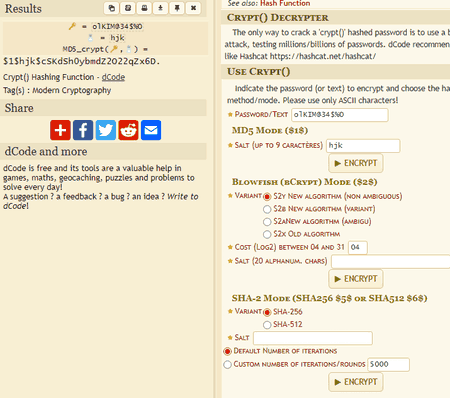This screenshot has height=398, width=450.
Task: Click the Share heading
Action: pyautogui.click(x=19, y=108)
